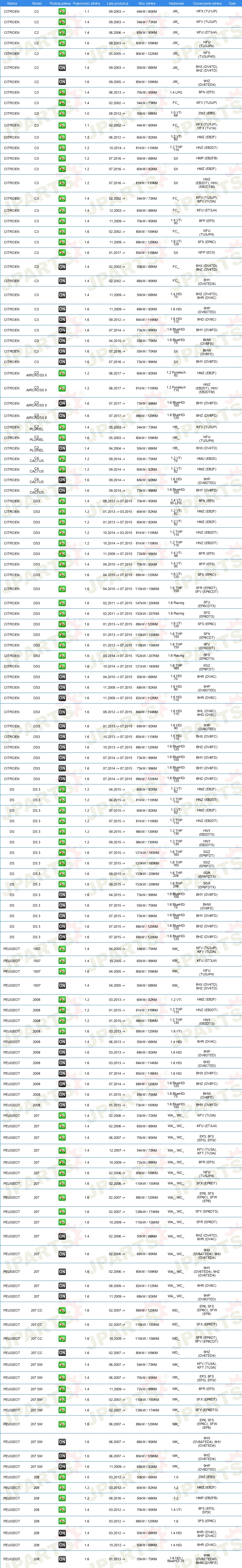The image size is (242, 1568).
Task: Click engine code NFS (TU5JP4S) cell
Action: click(x=207, y=54)
